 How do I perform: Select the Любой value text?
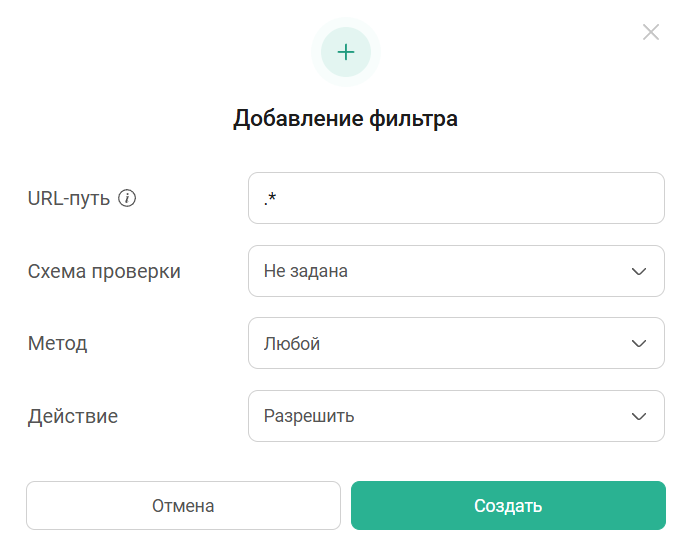point(291,344)
